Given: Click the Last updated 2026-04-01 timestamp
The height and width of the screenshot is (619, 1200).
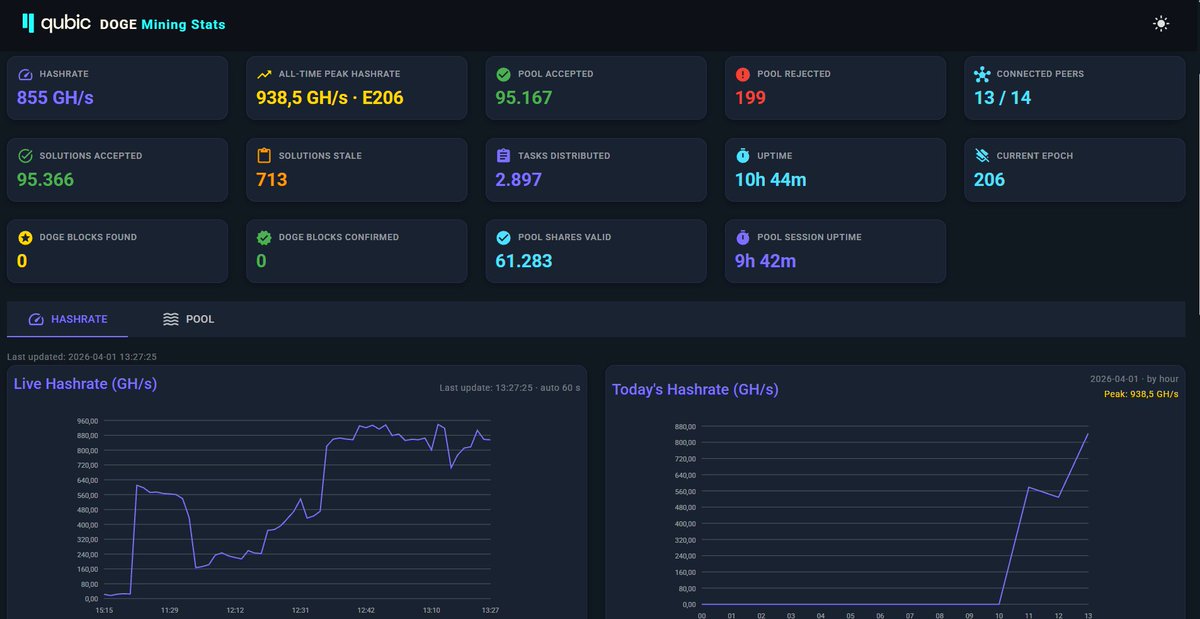Looking at the screenshot, I should coord(82,356).
